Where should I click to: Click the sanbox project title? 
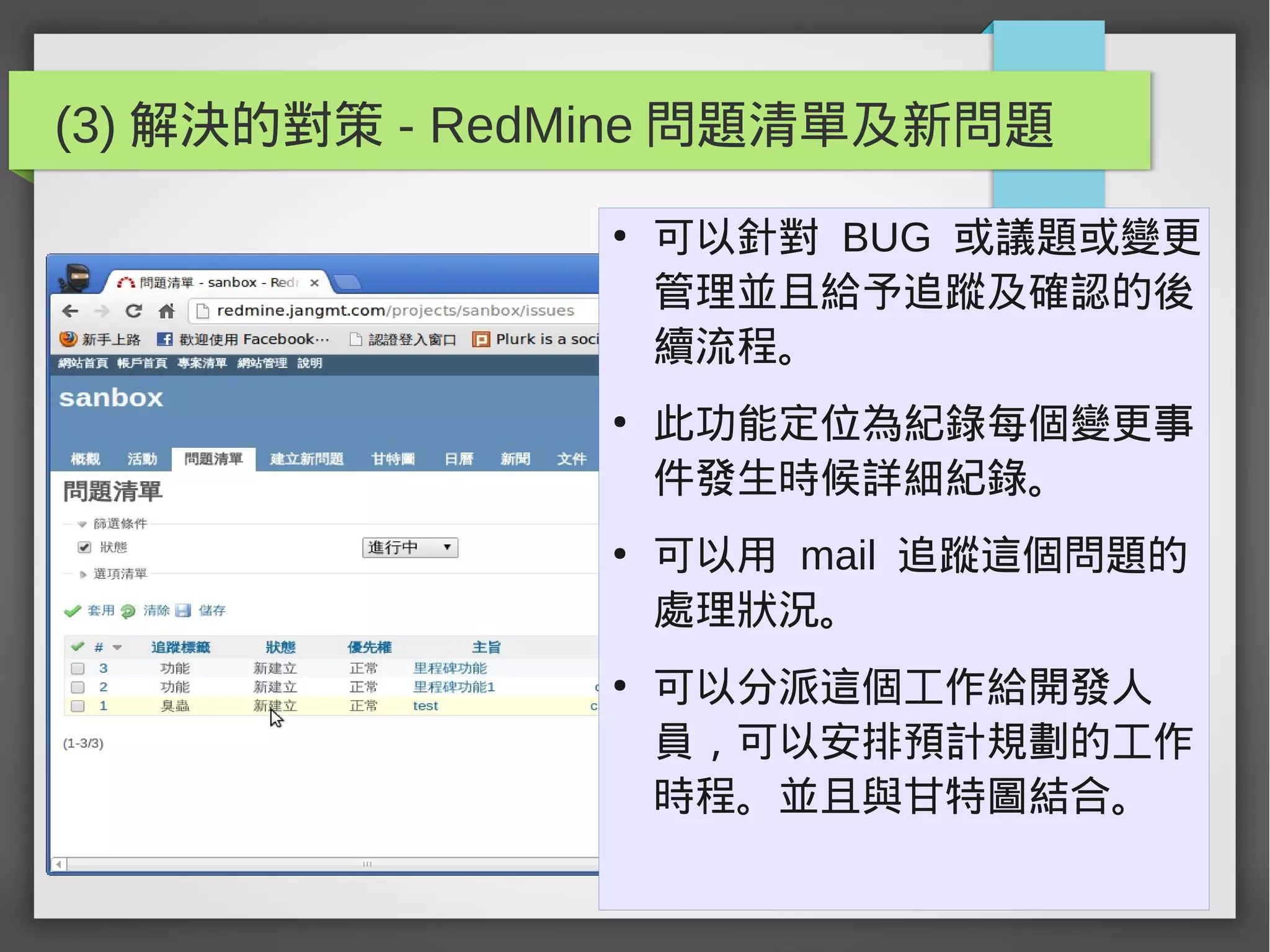pos(111,398)
